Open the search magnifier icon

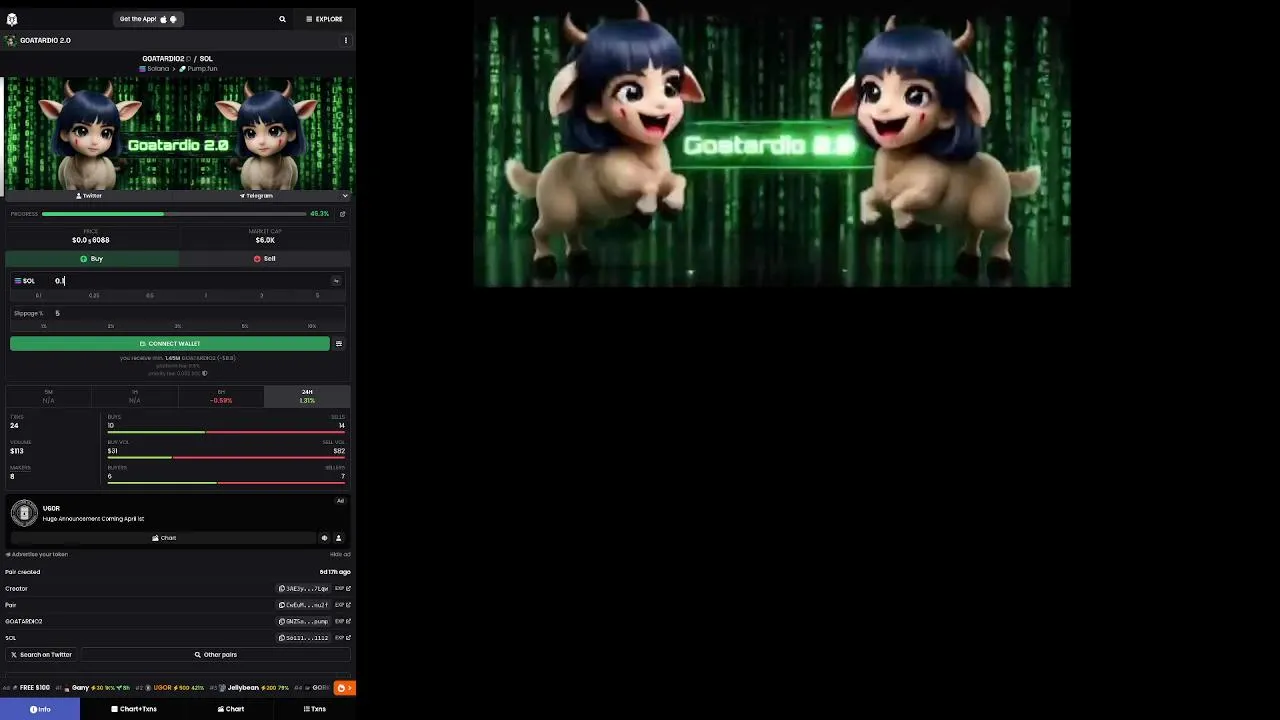click(x=282, y=19)
